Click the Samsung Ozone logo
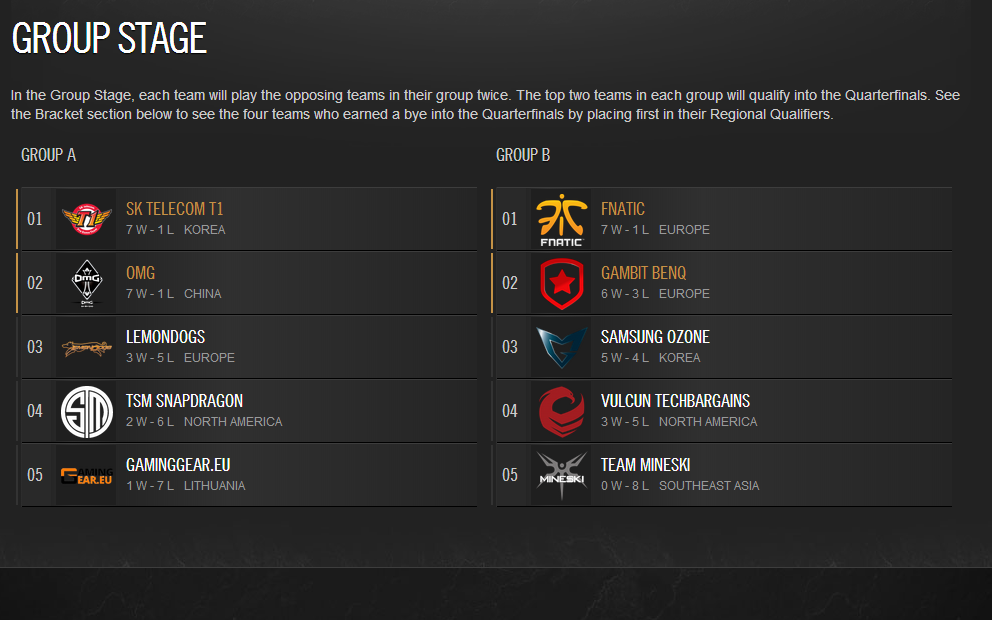This screenshot has width=992, height=620. coord(561,347)
